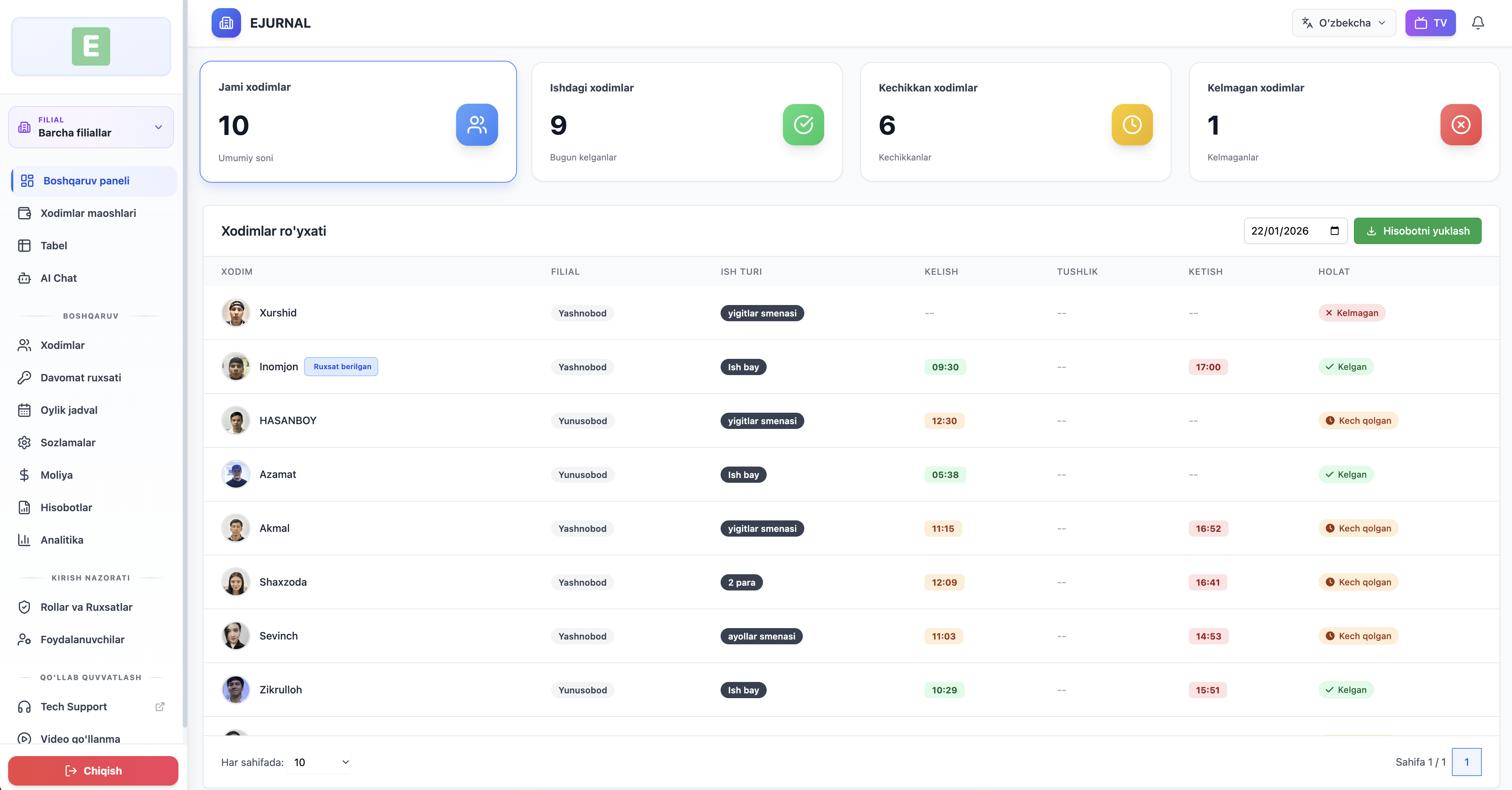
Task: Click the external link icon beside Tech Support
Action: [160, 707]
